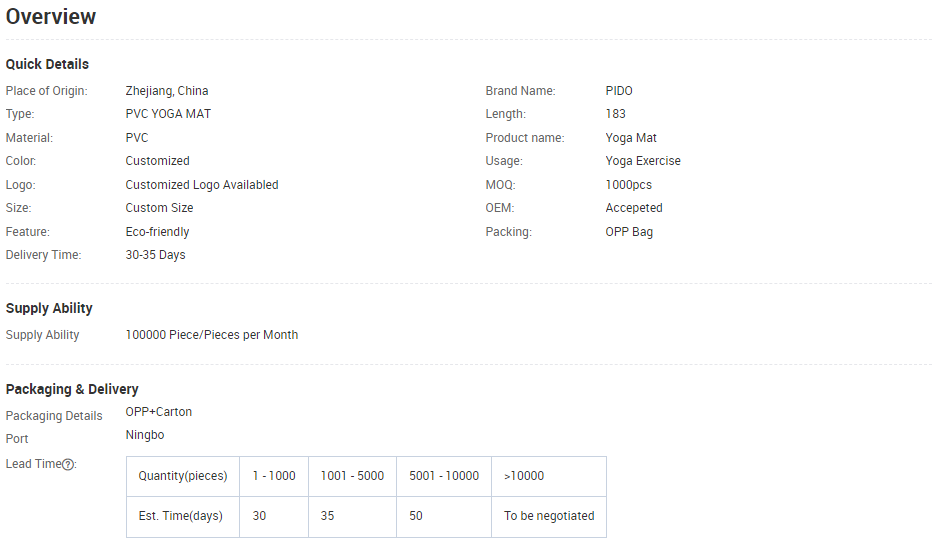Click the Supply Ability section heading
Image resolution: width=943 pixels, height=544 pixels.
49,308
